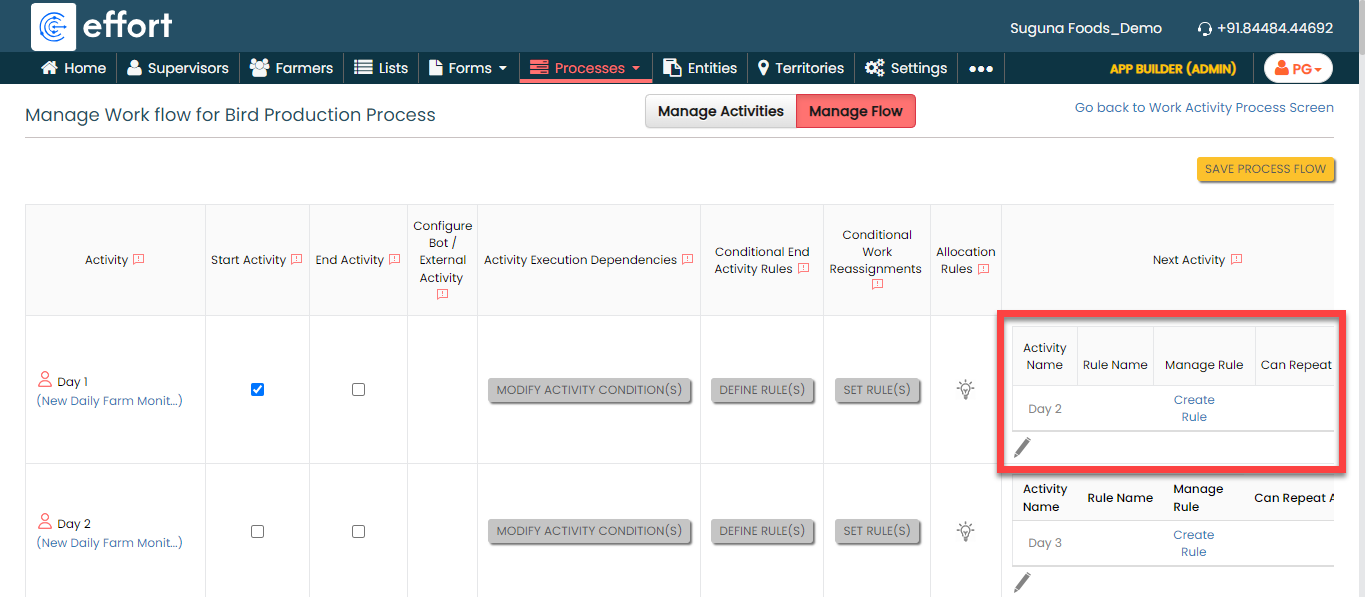Follow the Go back to Work Activity Process Screen link
Image resolution: width=1365 pixels, height=597 pixels.
[1203, 108]
